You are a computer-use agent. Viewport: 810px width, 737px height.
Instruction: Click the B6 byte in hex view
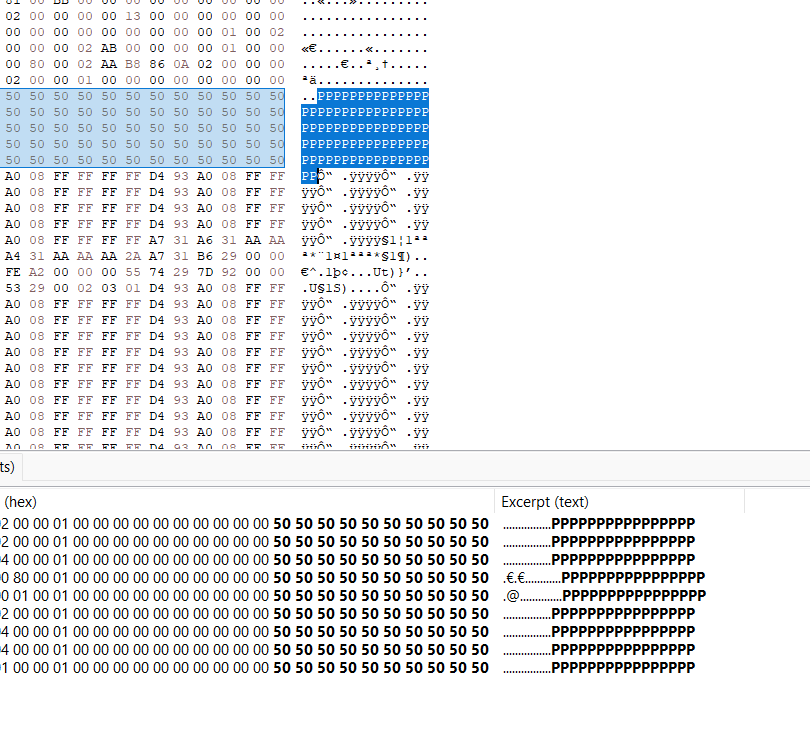[205, 256]
